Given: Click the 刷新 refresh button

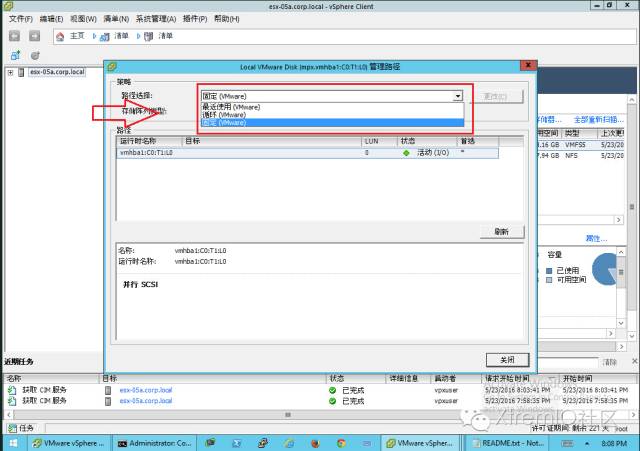Looking at the screenshot, I should (502, 232).
